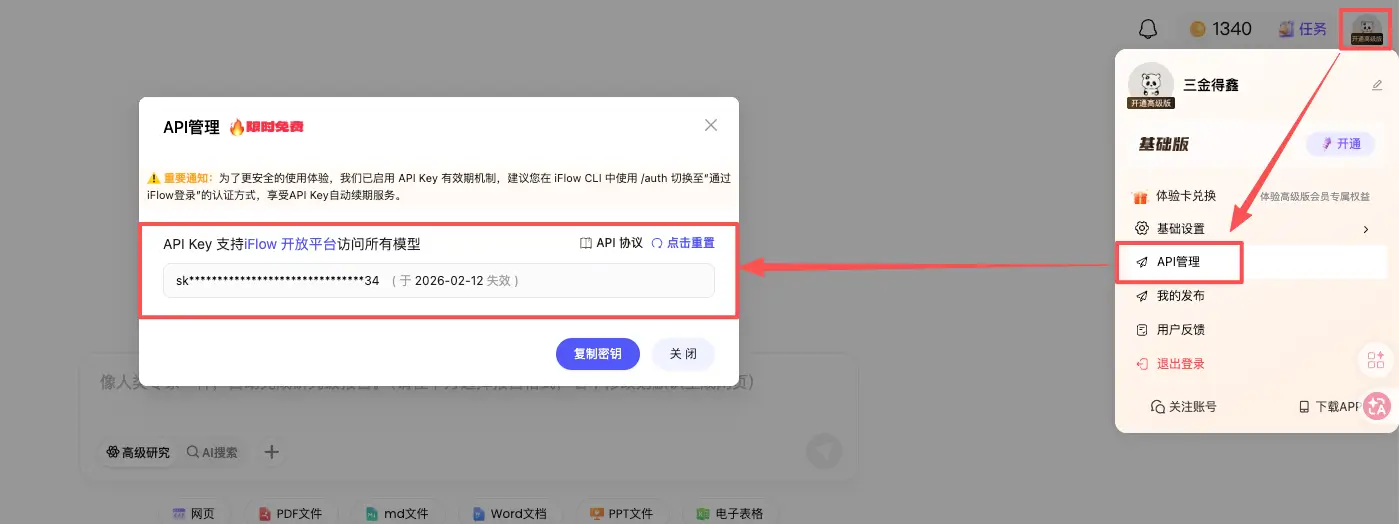1399x524 pixels.
Task: Click the panda avatar in top bar
Action: pos(1366,29)
